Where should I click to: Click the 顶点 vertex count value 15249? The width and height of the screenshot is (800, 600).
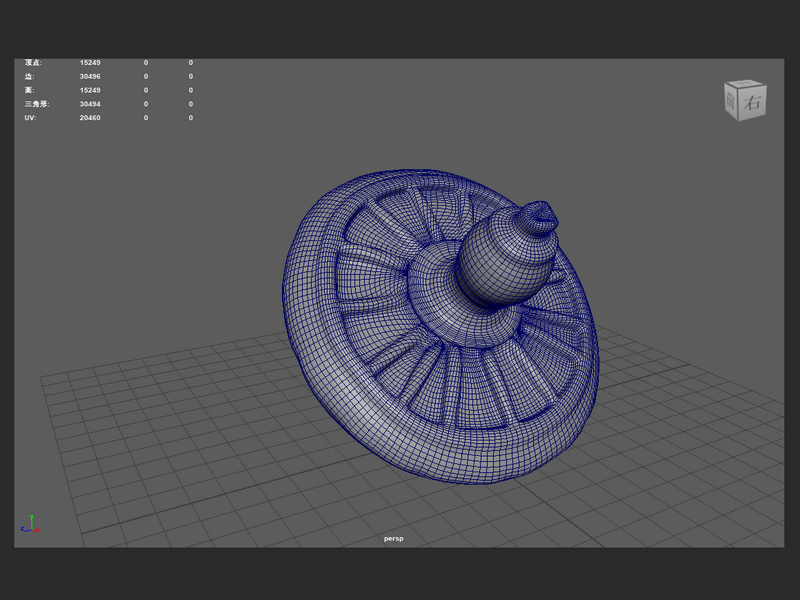(90, 63)
